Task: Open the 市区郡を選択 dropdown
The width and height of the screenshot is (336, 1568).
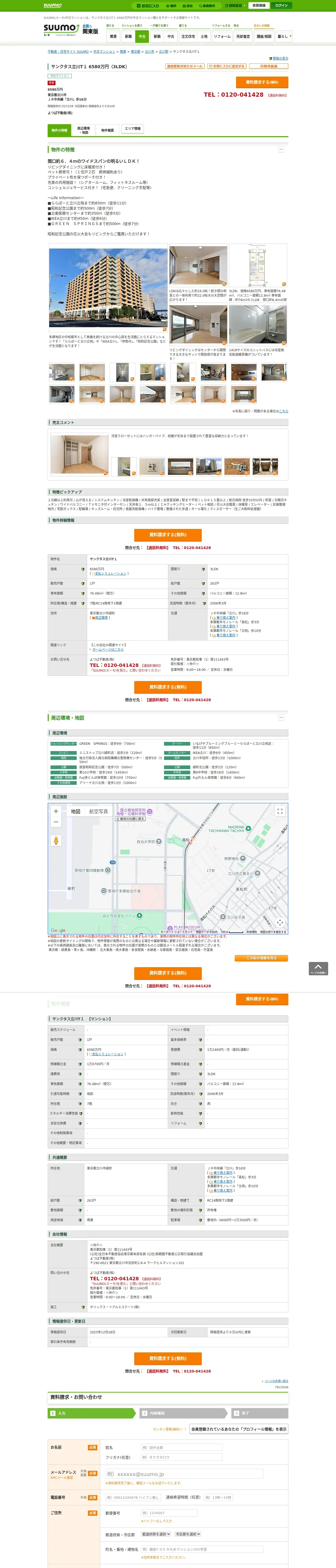Action: 188,1534
